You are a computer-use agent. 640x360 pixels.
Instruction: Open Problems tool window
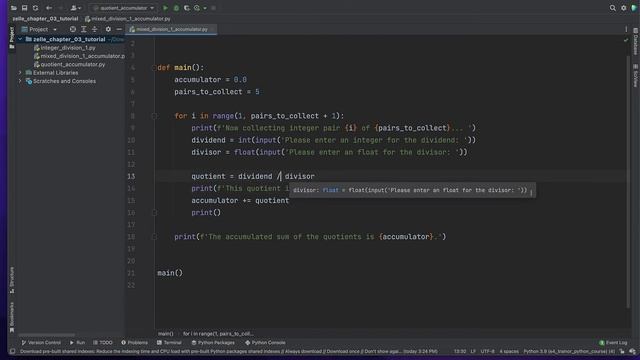[x=134, y=343]
